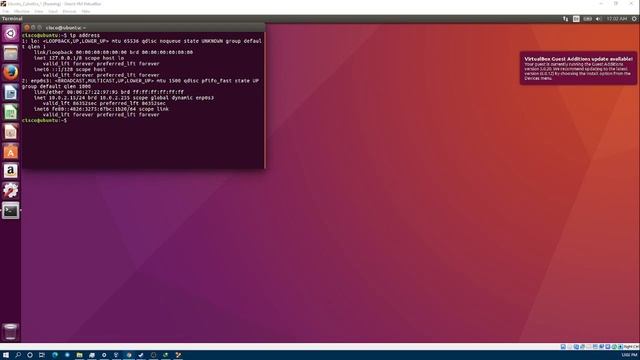Open the keyboard layout indicator

[576, 19]
